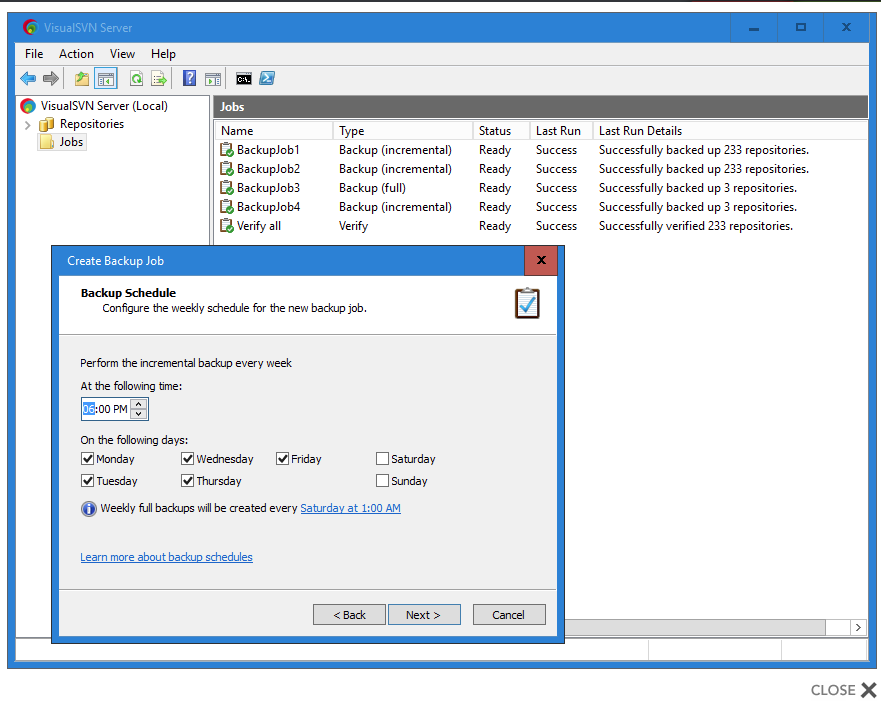
Task: Open the command prompt toolbar icon
Action: point(243,79)
